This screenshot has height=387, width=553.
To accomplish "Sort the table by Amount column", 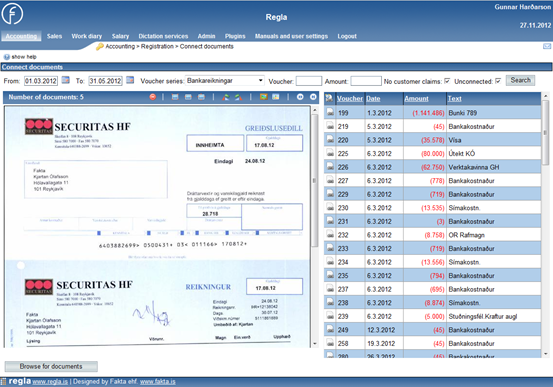I will pos(416,99).
